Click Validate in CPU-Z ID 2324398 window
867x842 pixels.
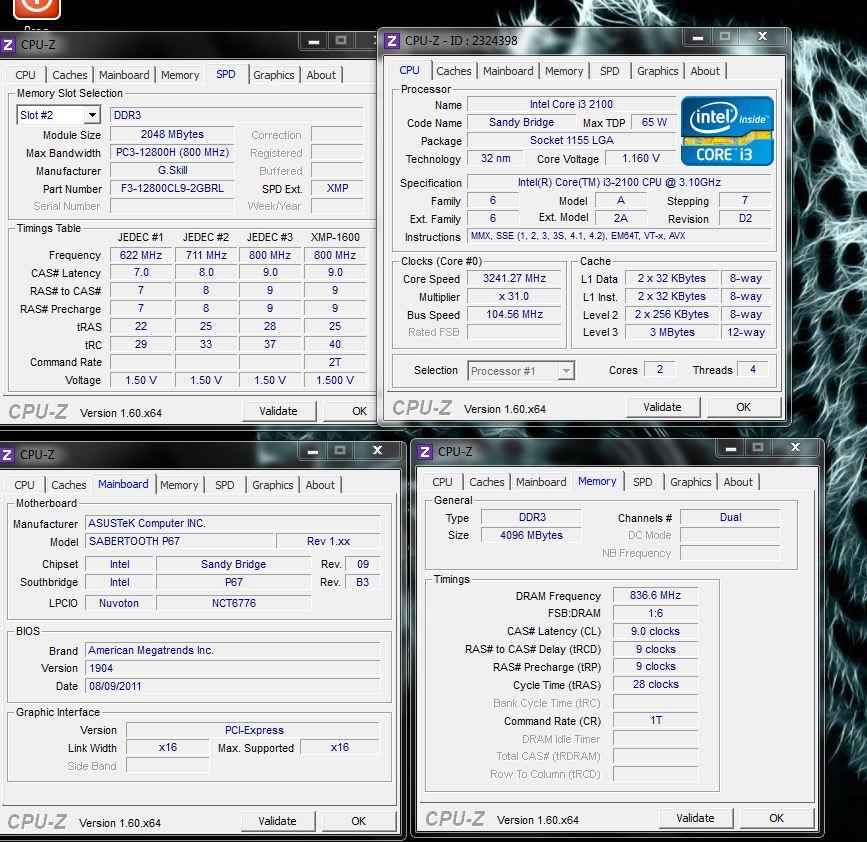662,407
